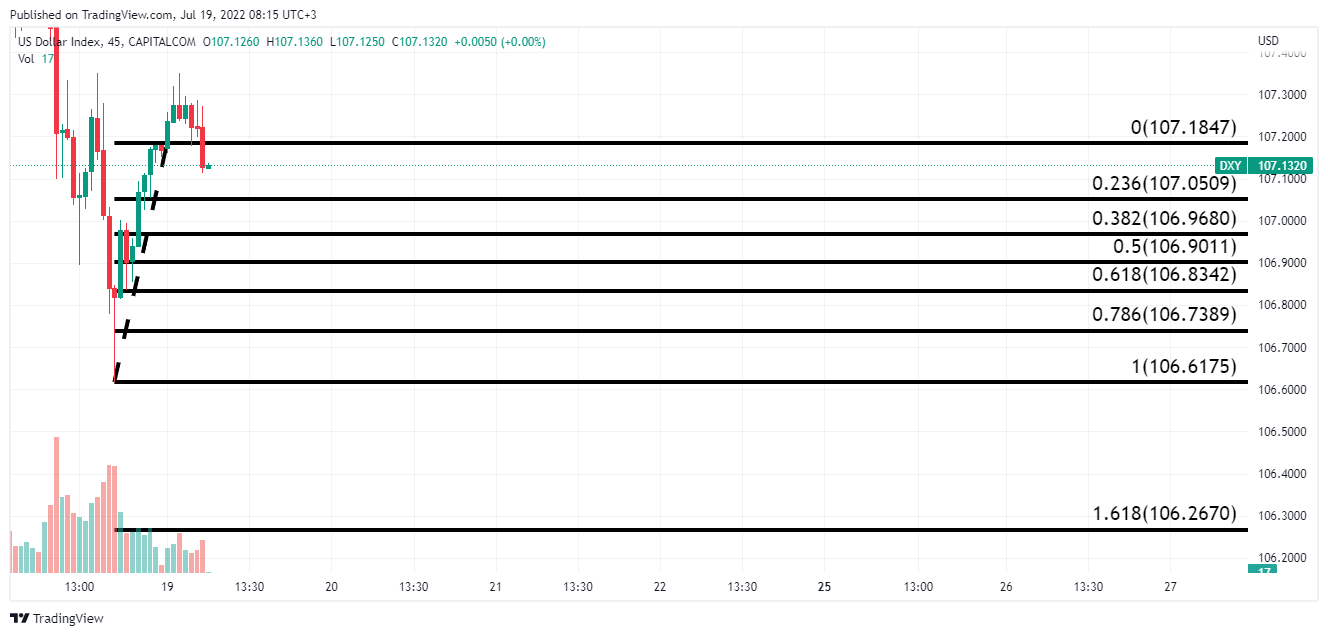Viewport: 1328px width, 636px height.
Task: Select the 0.786(106.7389) Fibonacci label
Action: (x=1164, y=315)
